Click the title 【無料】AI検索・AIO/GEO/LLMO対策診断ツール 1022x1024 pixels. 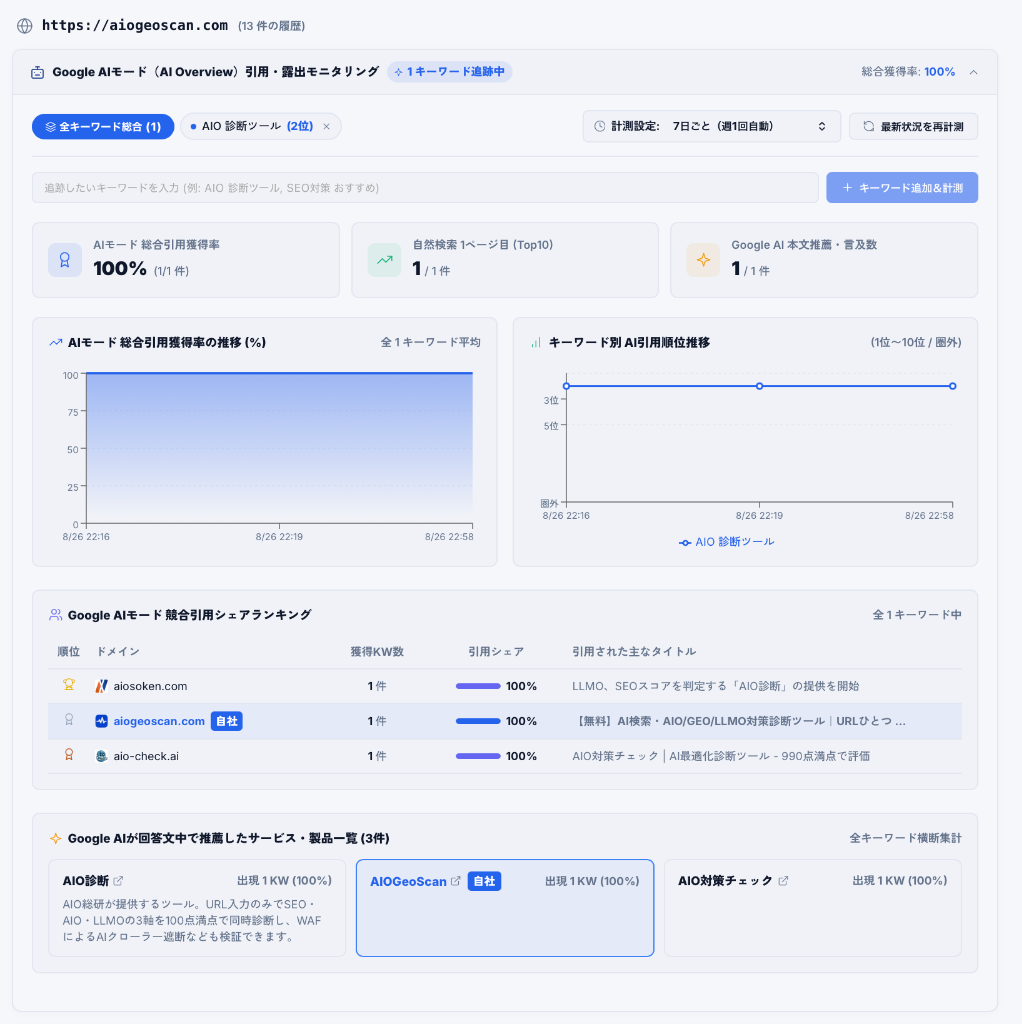739,721
